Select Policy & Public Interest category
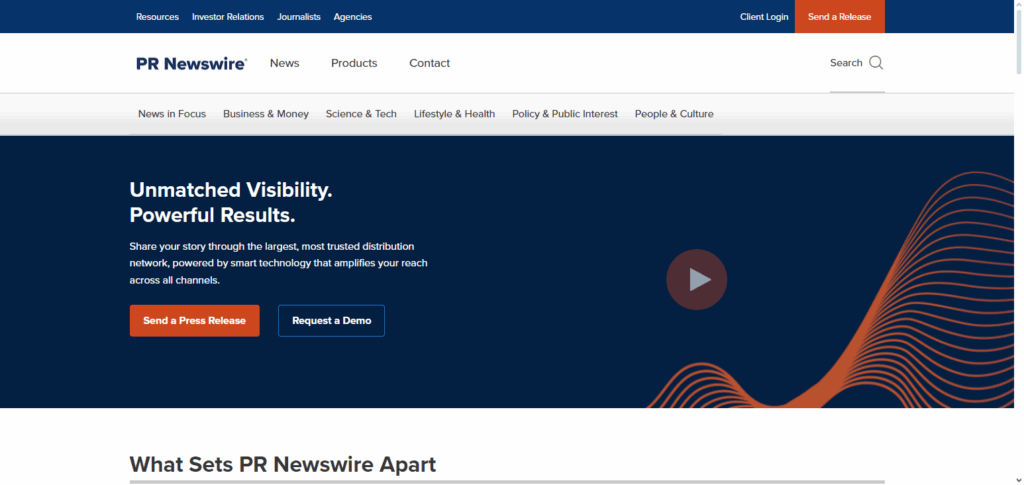 565,114
